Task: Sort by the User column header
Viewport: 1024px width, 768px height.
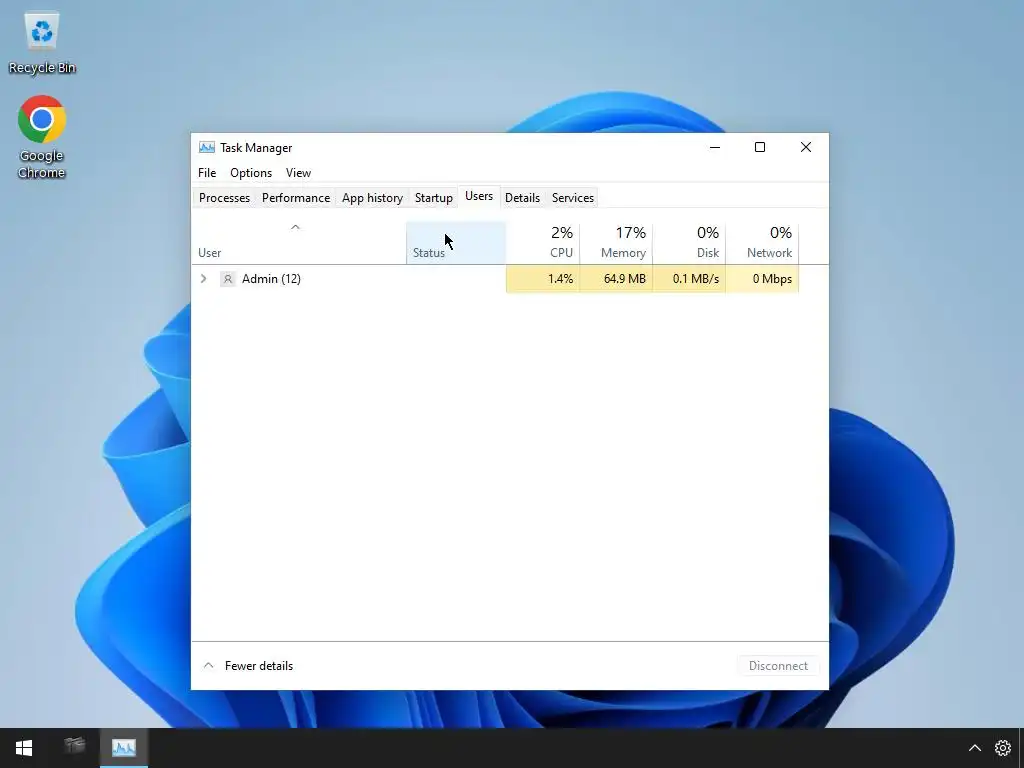Action: point(299,243)
